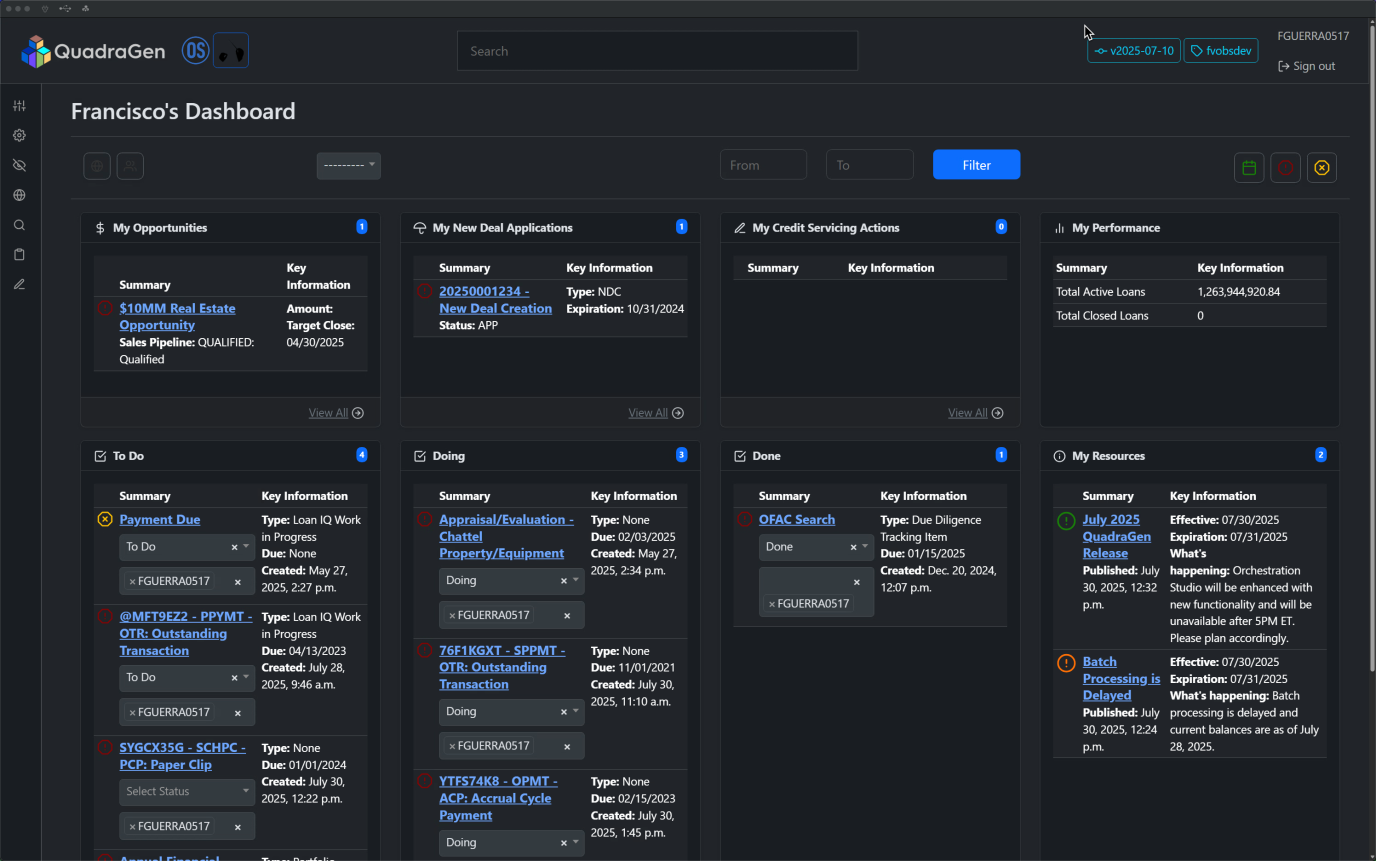Image resolution: width=1376 pixels, height=861 pixels.
Task: Click people group button under dashboard title
Action: click(x=130, y=166)
